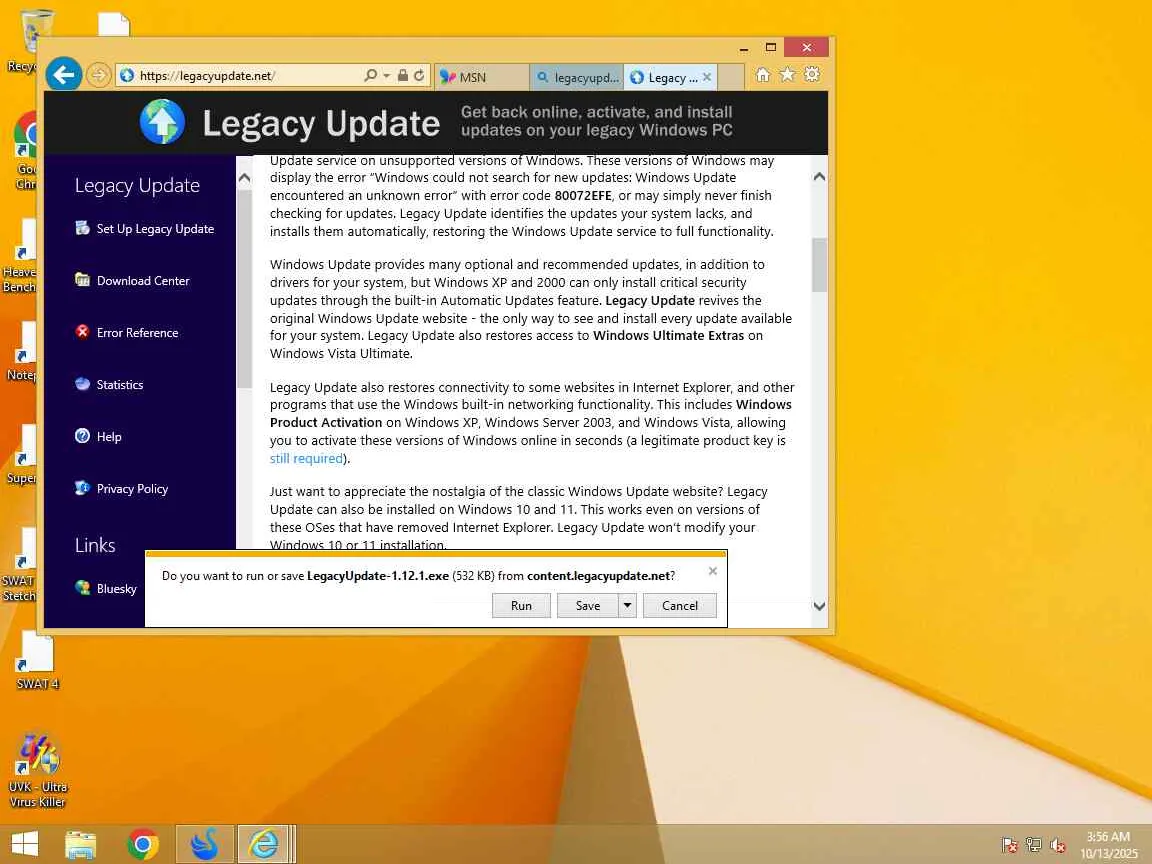Open the Error Reference link

click(x=137, y=333)
